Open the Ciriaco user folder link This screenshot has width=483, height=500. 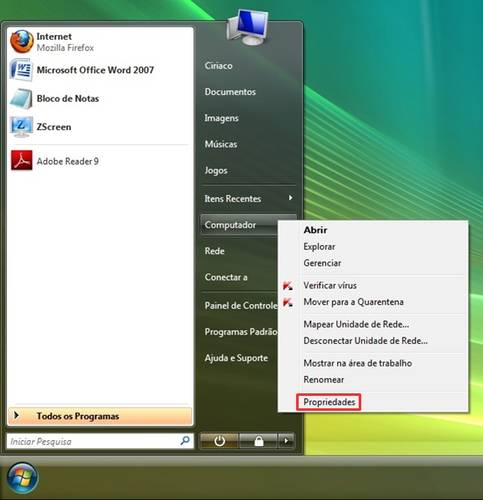coord(218,66)
